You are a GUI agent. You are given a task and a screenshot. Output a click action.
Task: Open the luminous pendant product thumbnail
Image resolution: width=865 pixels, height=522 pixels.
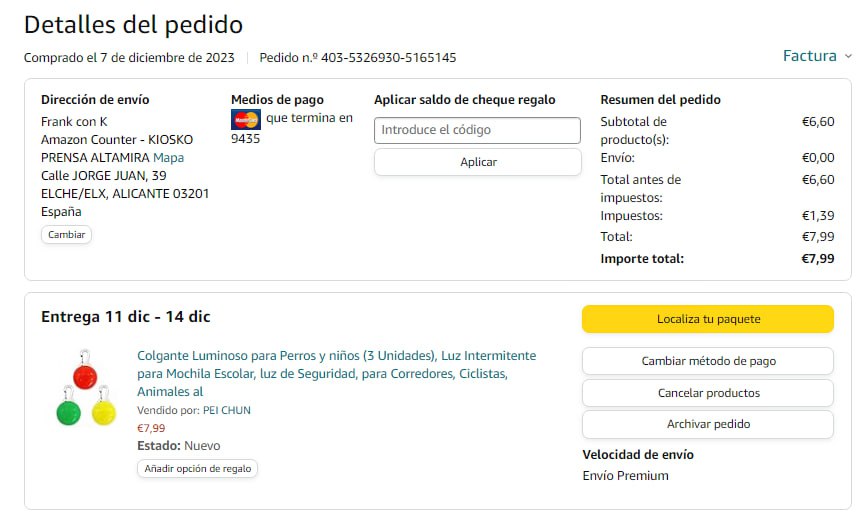click(86, 388)
